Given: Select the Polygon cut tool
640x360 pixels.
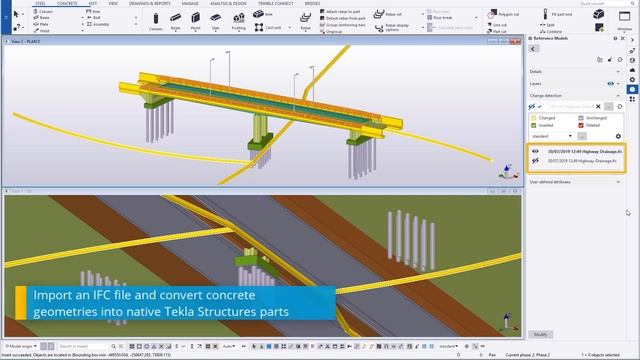Looking at the screenshot, I should click(x=503, y=14).
